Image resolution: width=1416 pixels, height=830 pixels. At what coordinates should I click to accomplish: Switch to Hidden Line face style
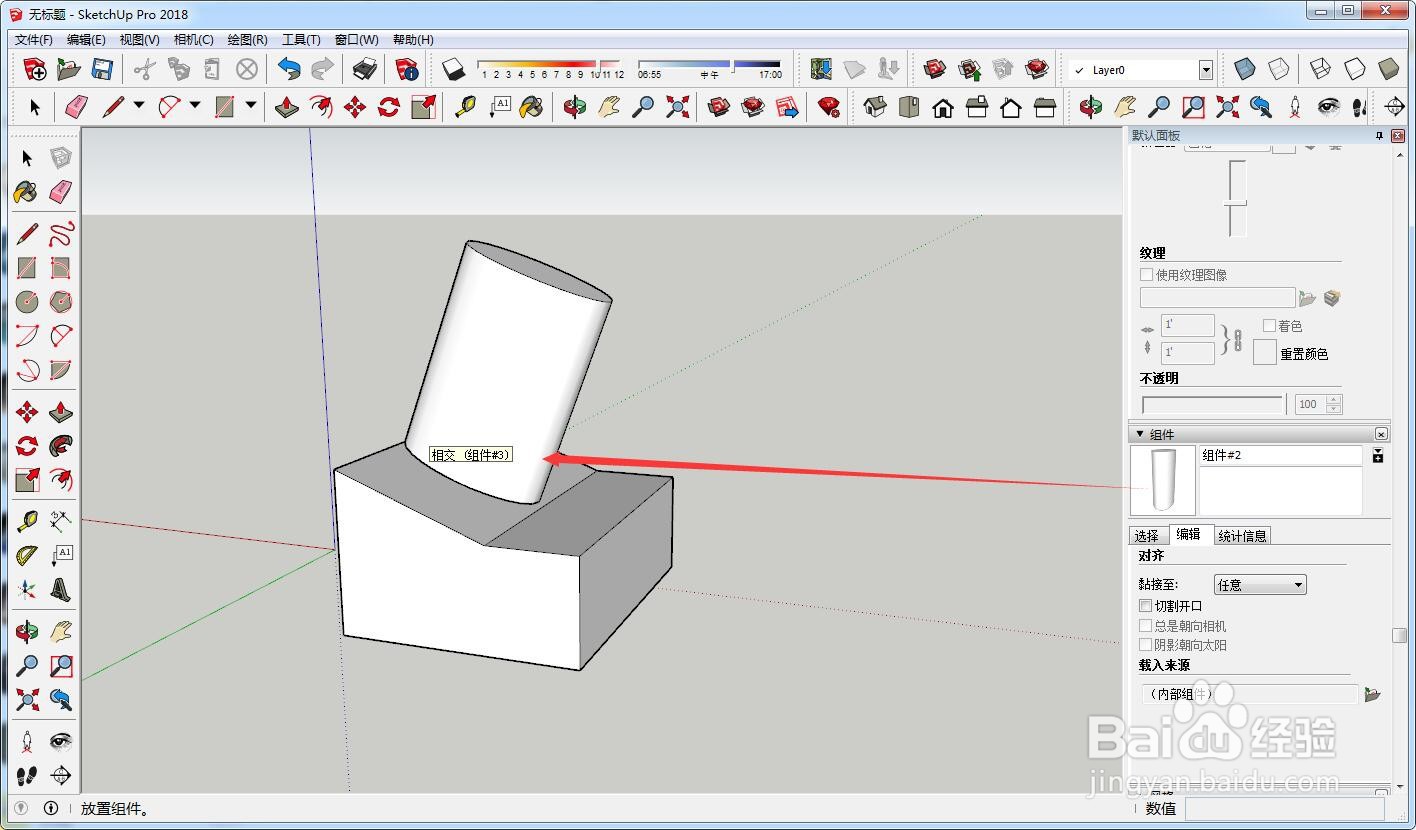[1355, 69]
